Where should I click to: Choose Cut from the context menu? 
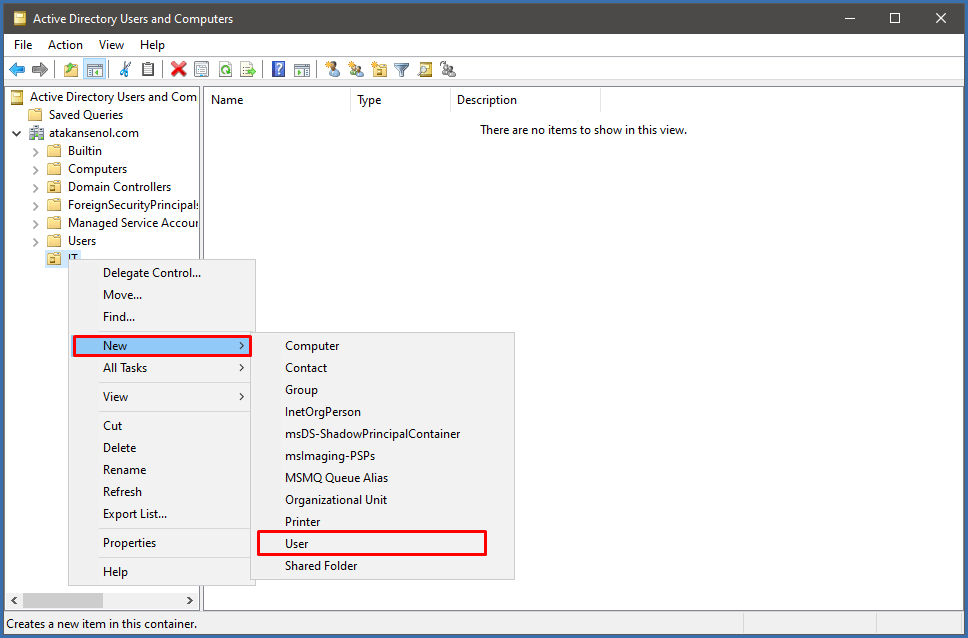pos(162,426)
